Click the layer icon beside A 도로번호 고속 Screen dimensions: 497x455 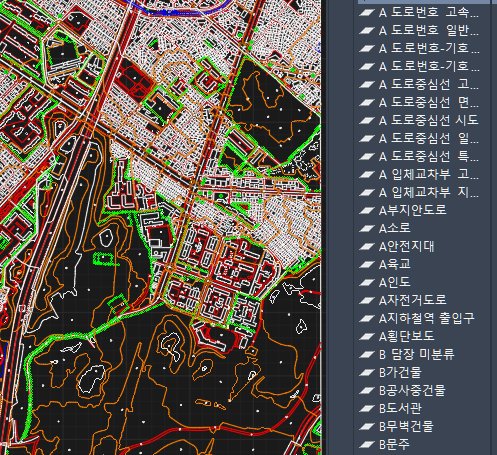click(367, 13)
